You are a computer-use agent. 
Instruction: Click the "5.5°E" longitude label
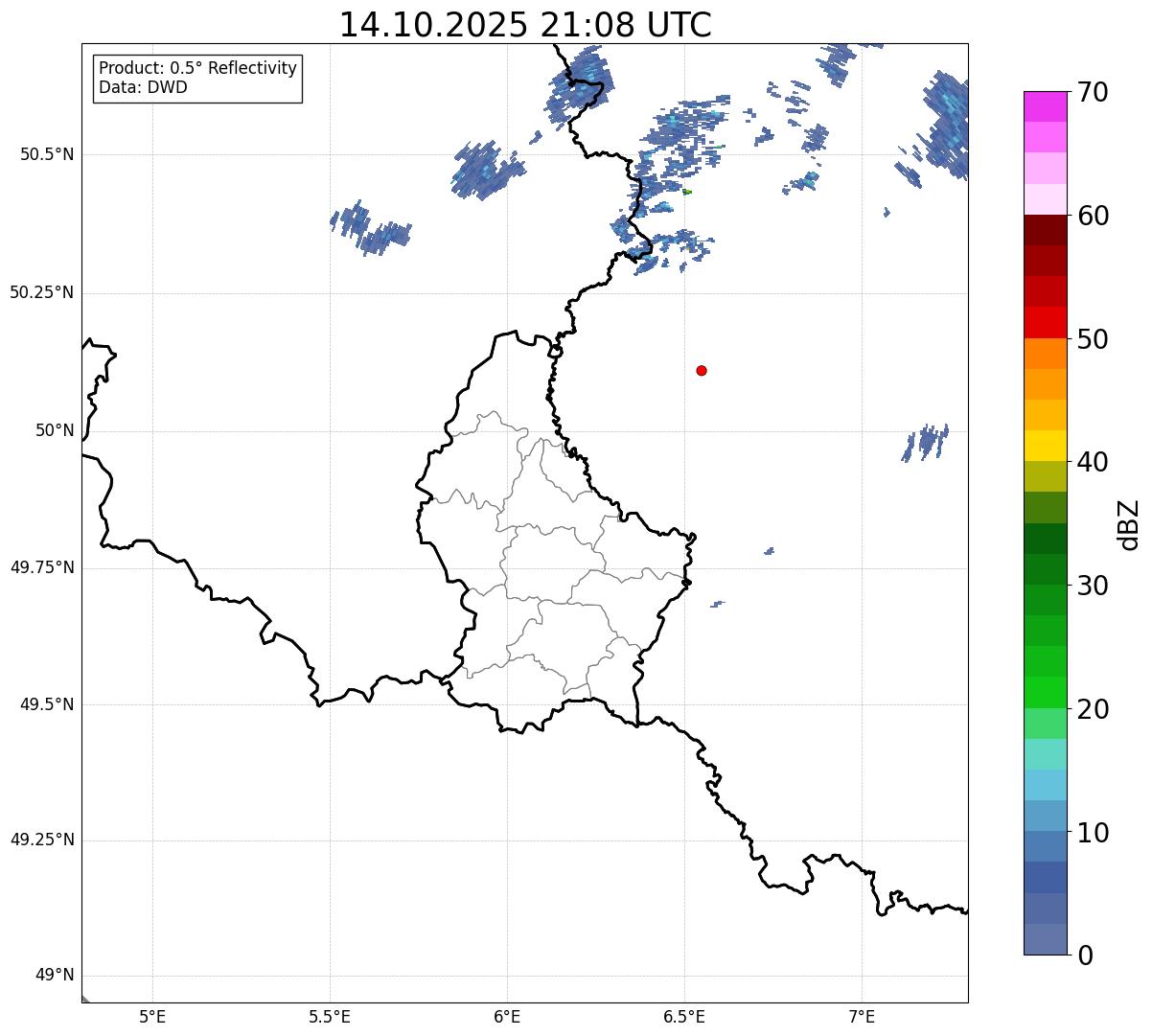[330, 1016]
